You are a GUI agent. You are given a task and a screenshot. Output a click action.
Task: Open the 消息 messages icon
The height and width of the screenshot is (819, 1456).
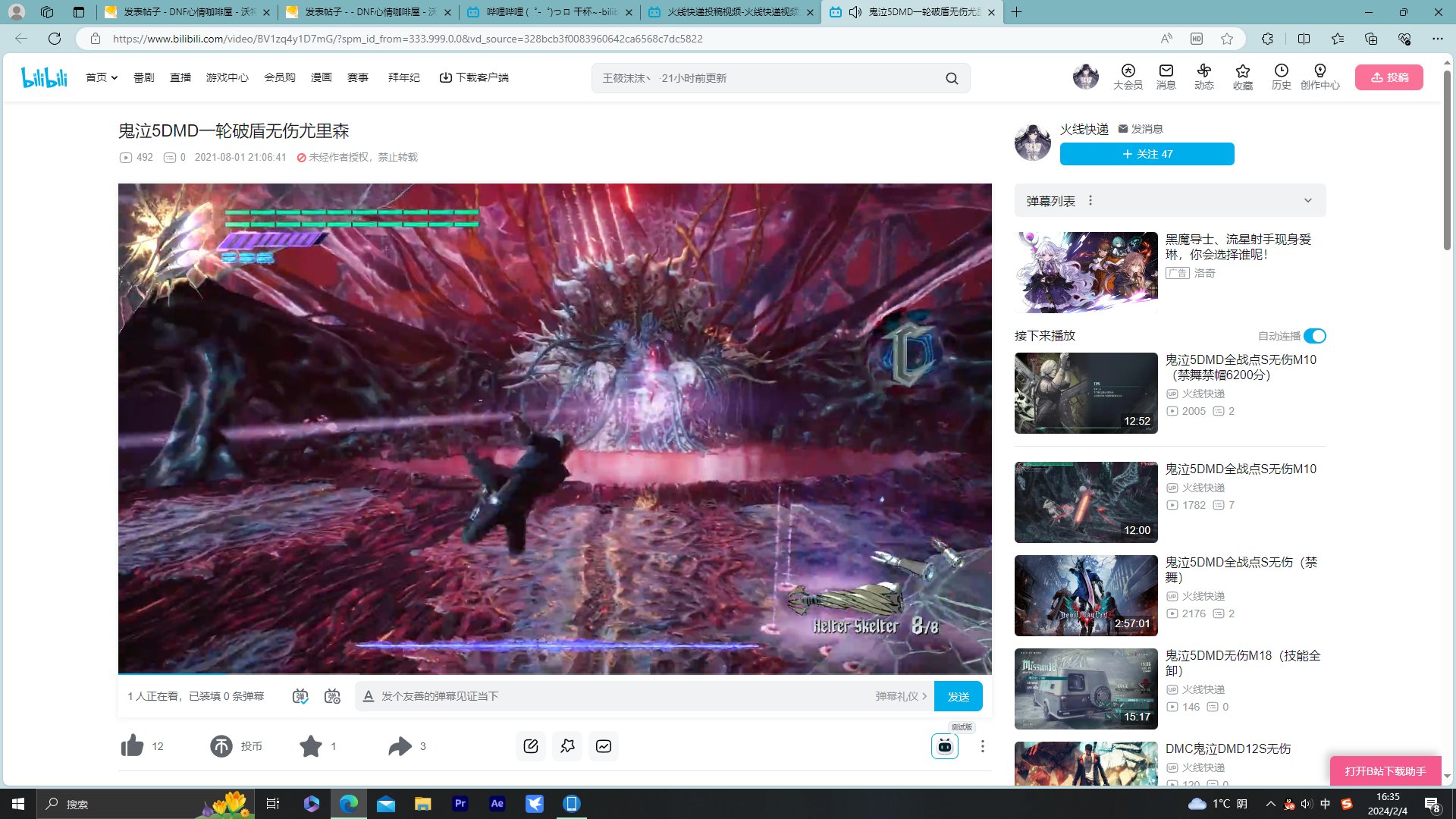click(x=1166, y=77)
